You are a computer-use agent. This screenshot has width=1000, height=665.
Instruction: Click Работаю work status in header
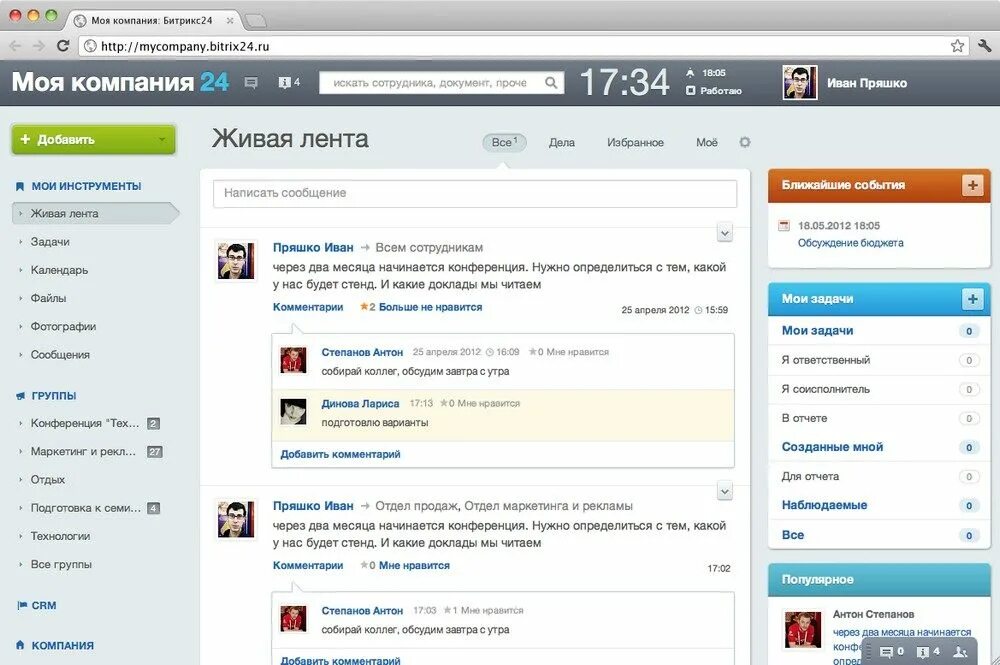coord(721,91)
